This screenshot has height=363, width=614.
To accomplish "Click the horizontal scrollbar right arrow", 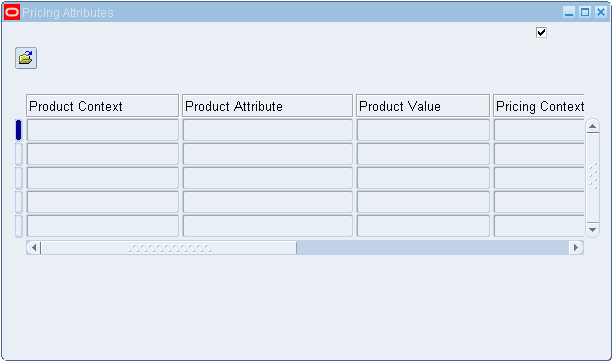I will 576,247.
